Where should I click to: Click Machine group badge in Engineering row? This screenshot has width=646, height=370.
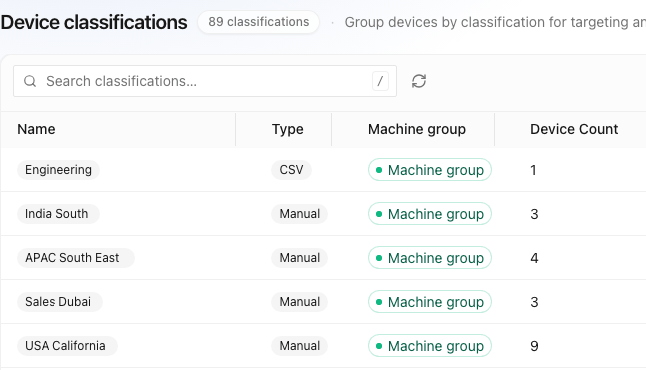[x=430, y=170]
